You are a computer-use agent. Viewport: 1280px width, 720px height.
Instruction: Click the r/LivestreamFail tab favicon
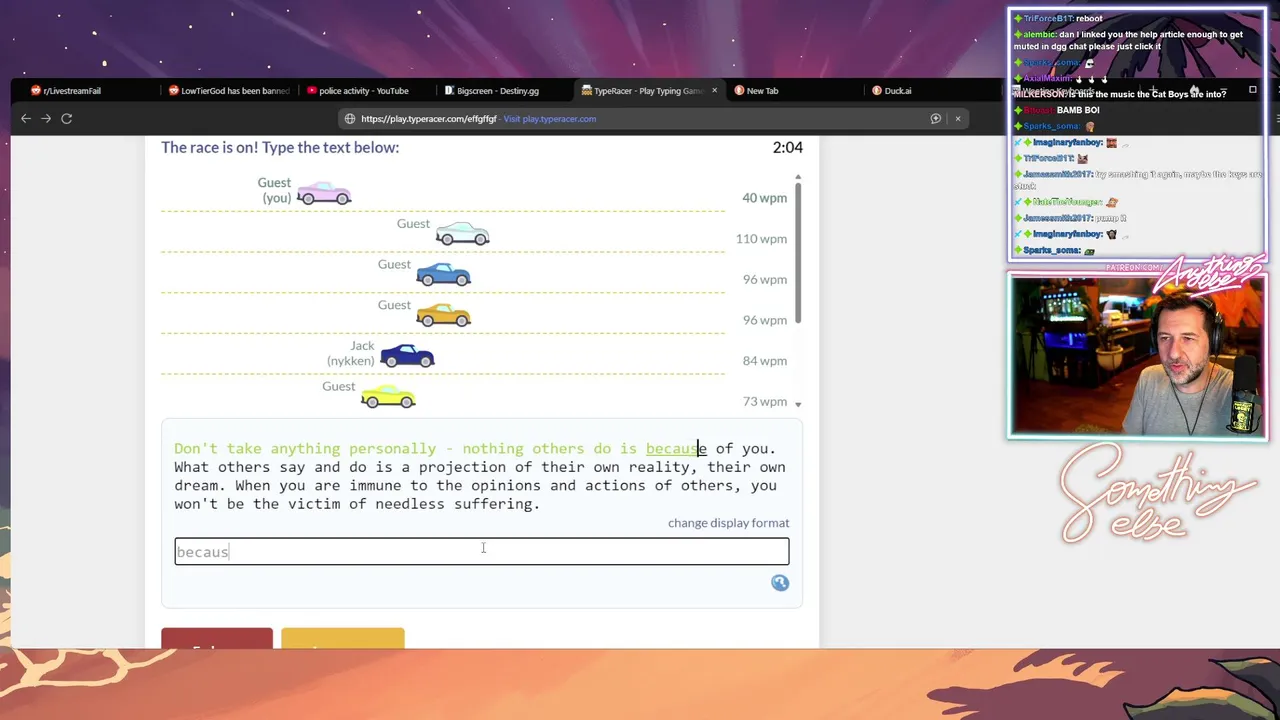pyautogui.click(x=36, y=90)
